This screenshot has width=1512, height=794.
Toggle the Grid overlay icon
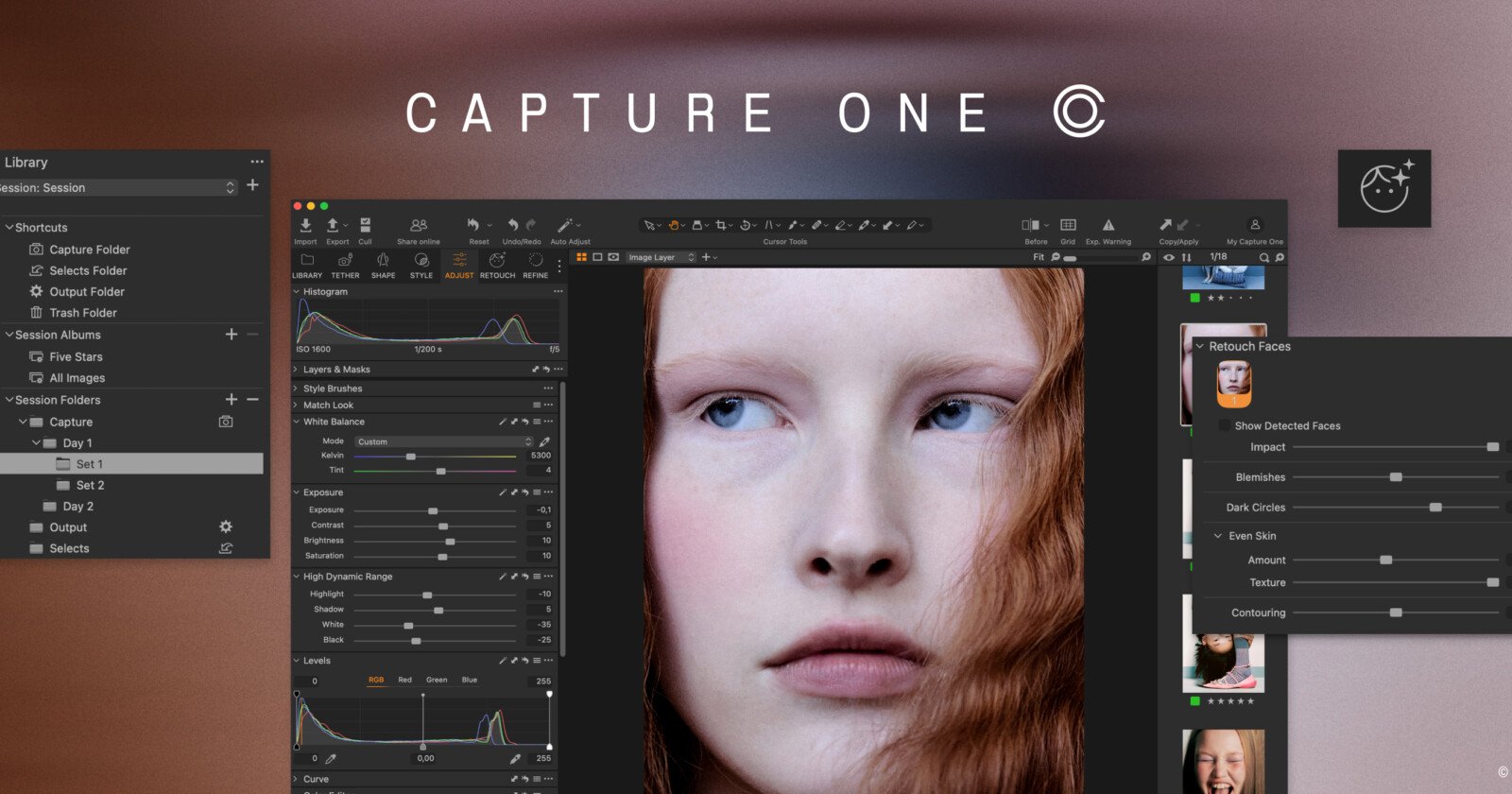(x=1068, y=225)
